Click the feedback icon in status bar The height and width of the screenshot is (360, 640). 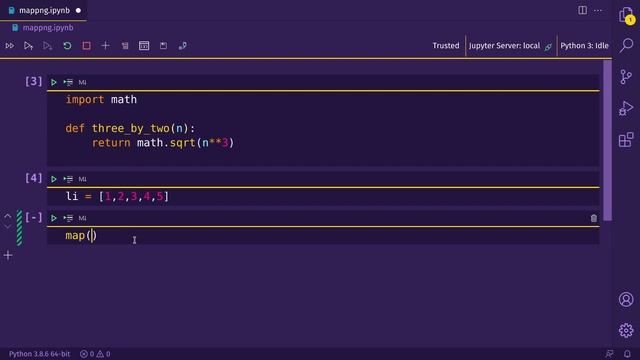click(609, 354)
